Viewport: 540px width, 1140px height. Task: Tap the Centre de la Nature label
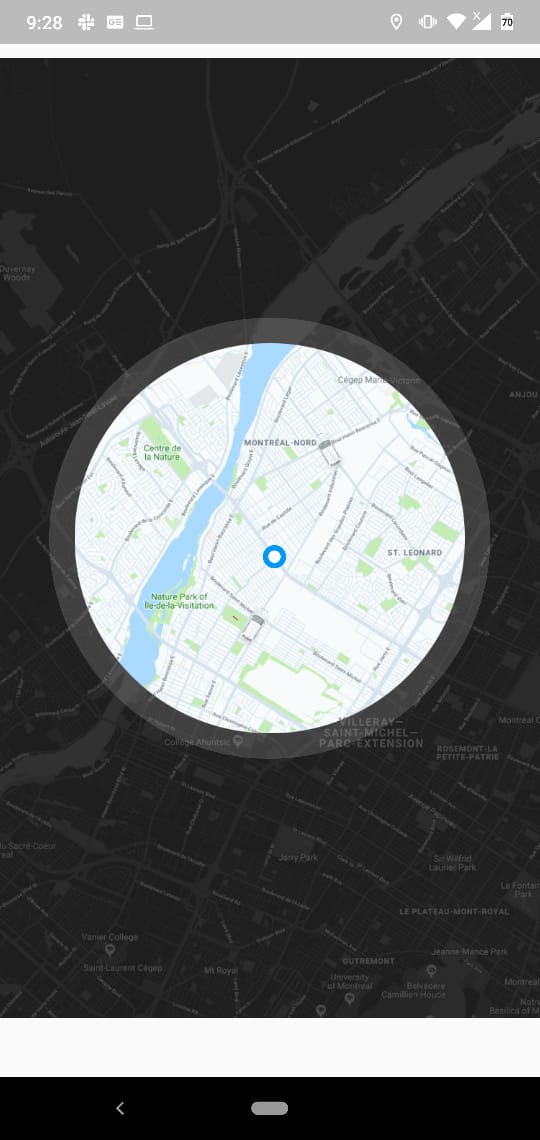click(162, 452)
